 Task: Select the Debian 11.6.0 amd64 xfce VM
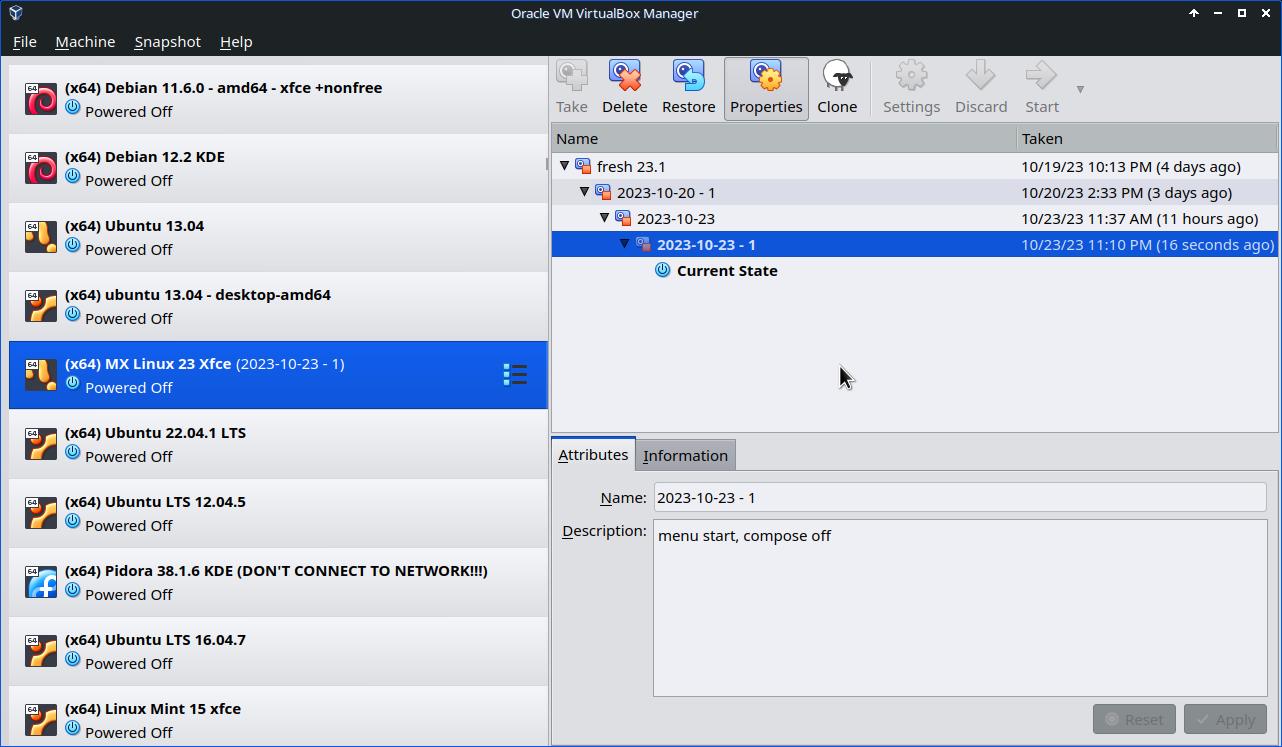[278, 99]
